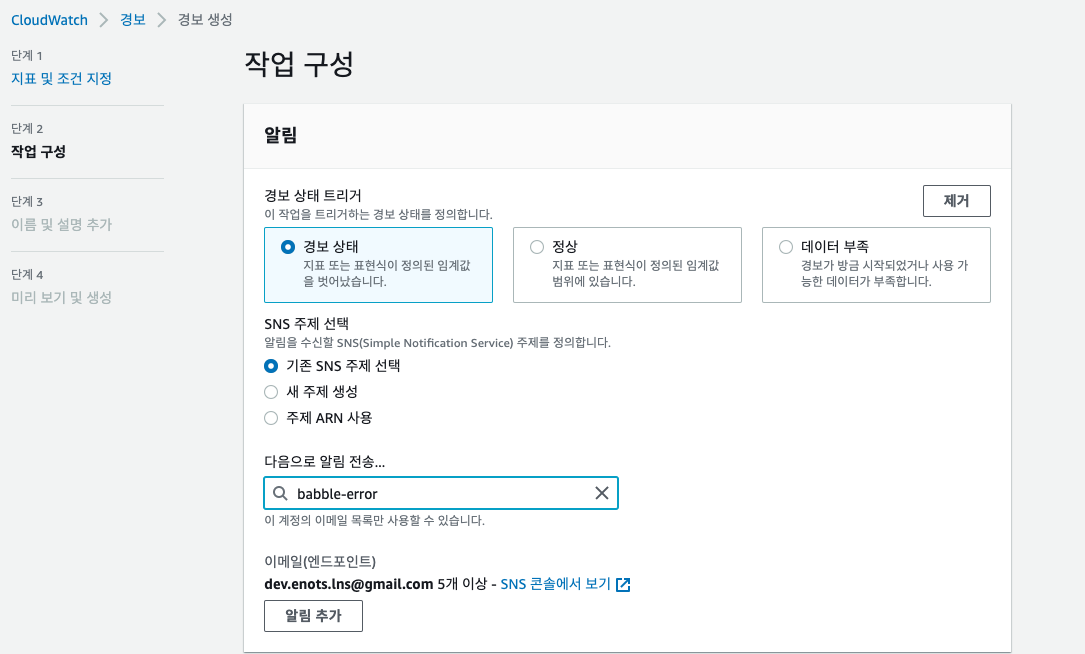
Task: Select step 2 작업 구성 in sidebar
Action: pyautogui.click(x=39, y=152)
